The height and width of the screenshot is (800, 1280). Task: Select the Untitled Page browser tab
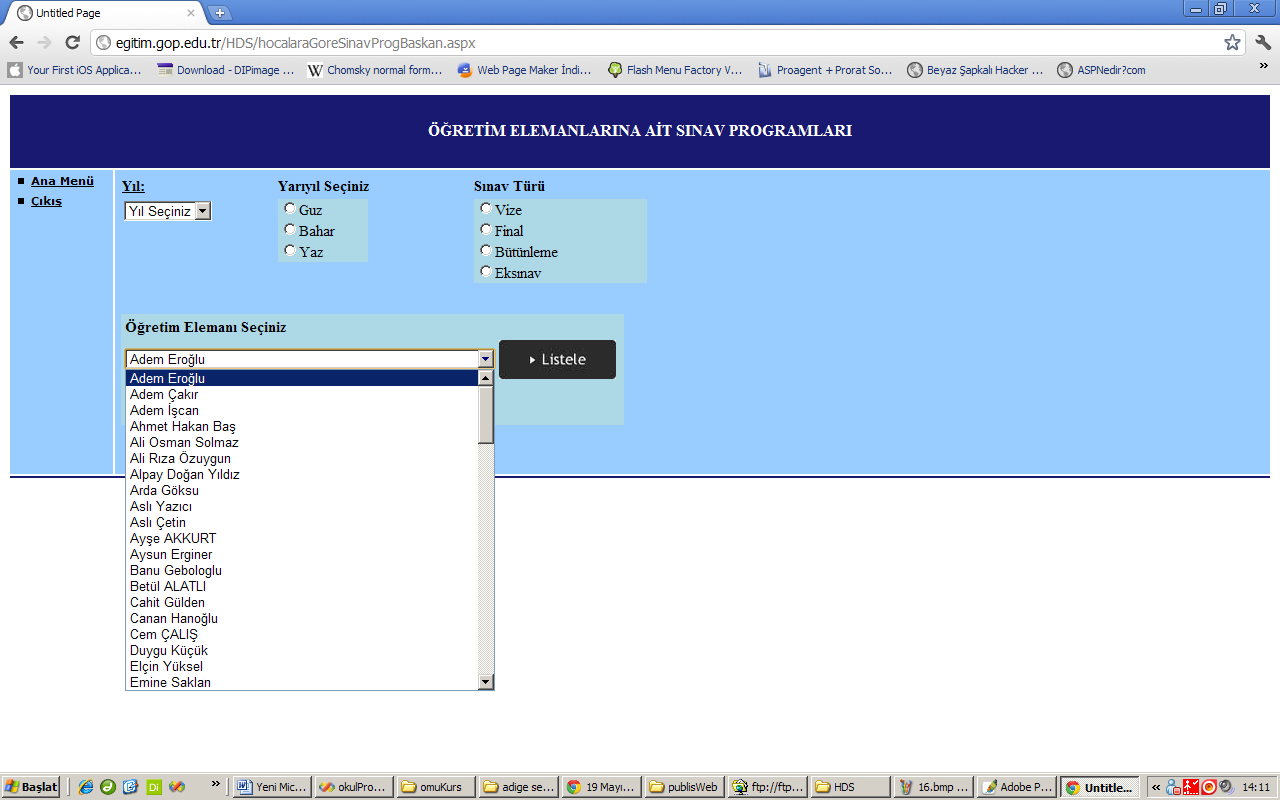point(100,13)
